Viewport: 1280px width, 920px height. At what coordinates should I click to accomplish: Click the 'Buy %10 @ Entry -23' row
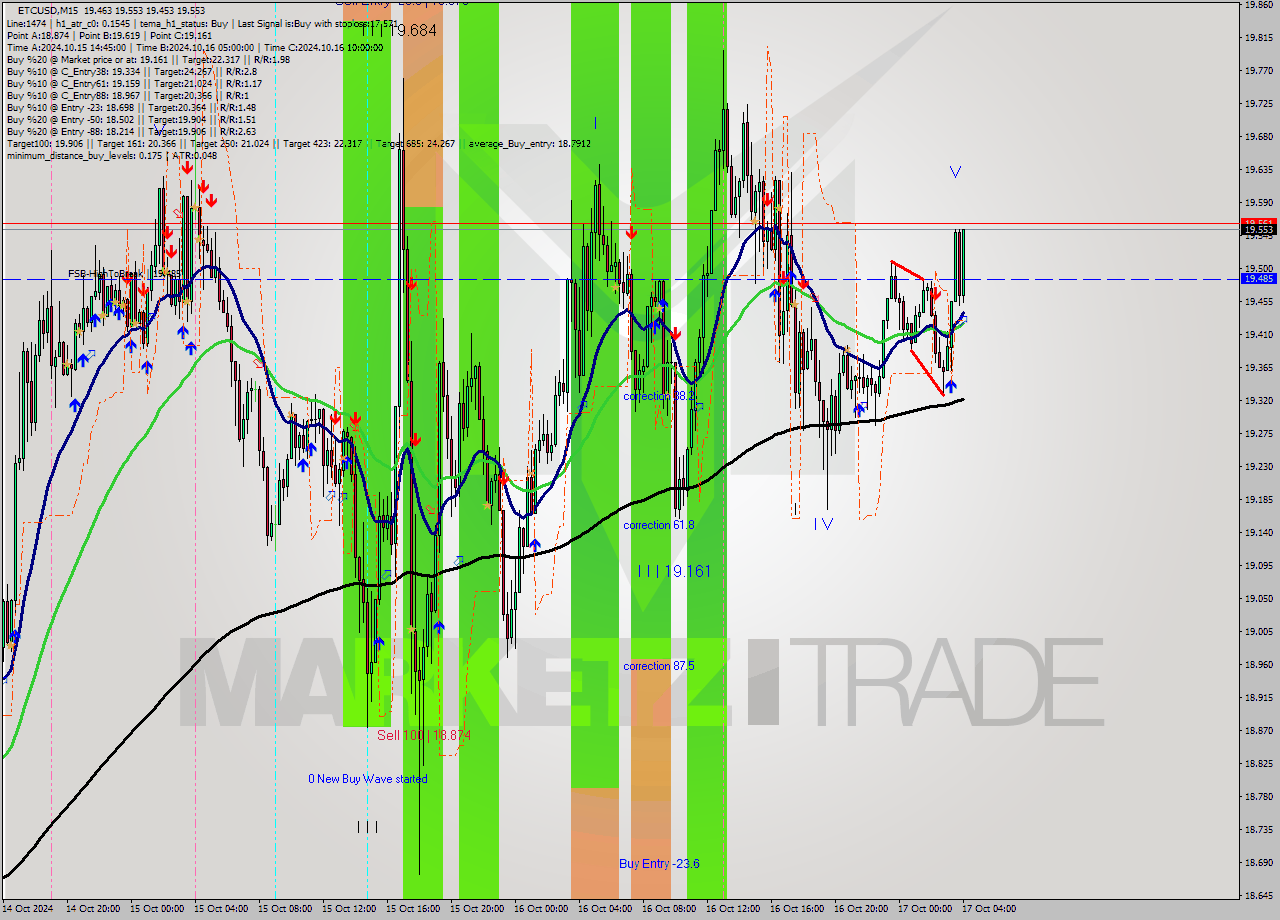(x=131, y=107)
